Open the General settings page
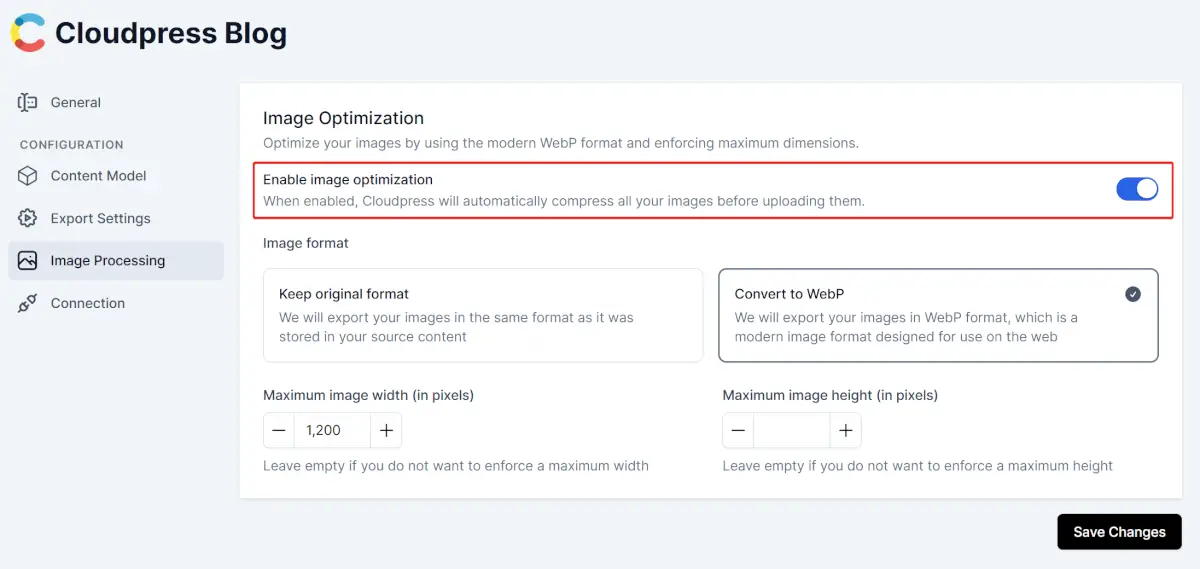Screen dimensions: 1200x569 pos(76,102)
